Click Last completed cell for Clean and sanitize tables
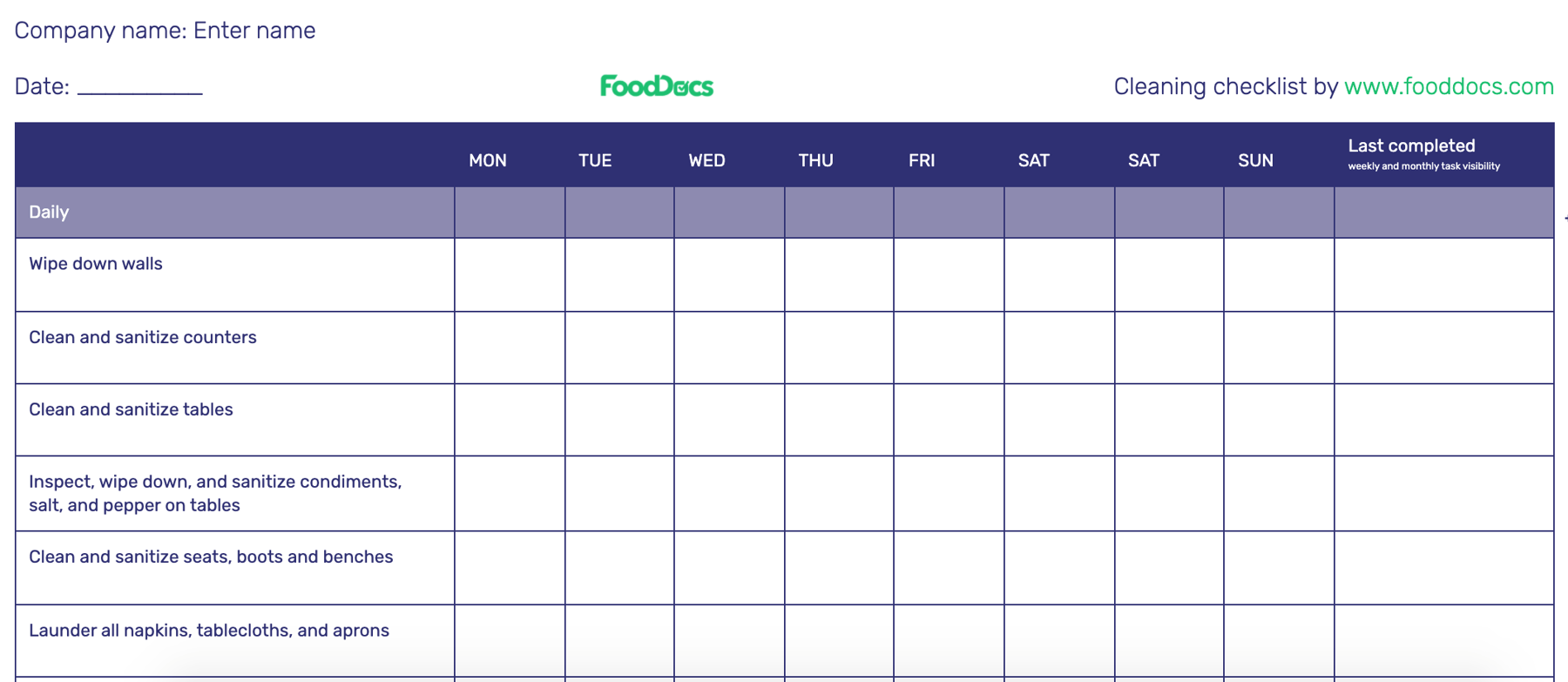This screenshot has height=682, width=1568. click(x=1443, y=420)
